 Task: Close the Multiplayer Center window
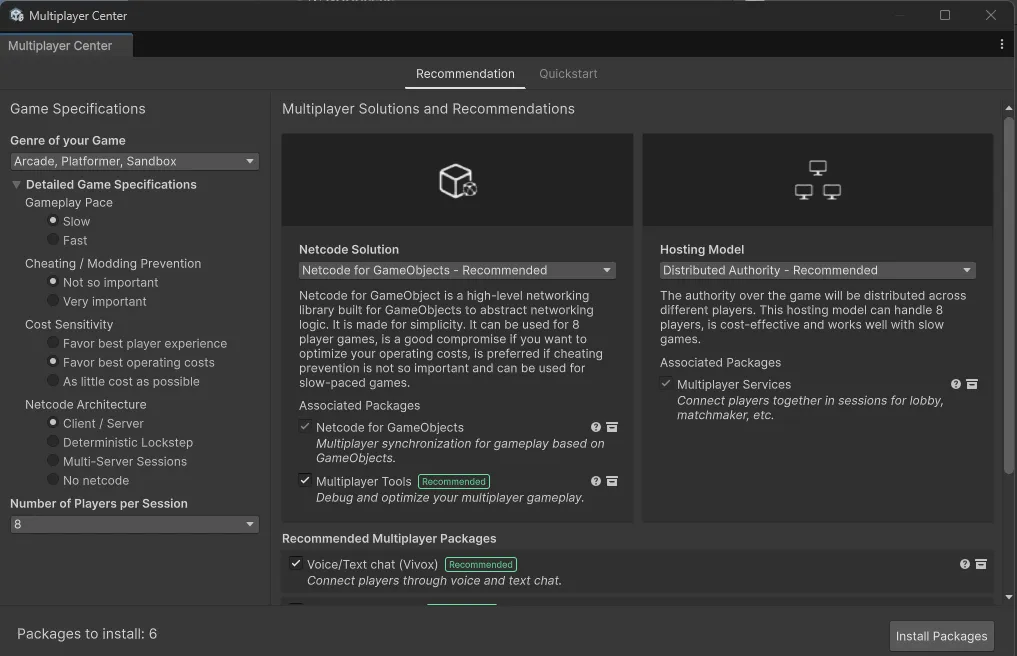[990, 15]
